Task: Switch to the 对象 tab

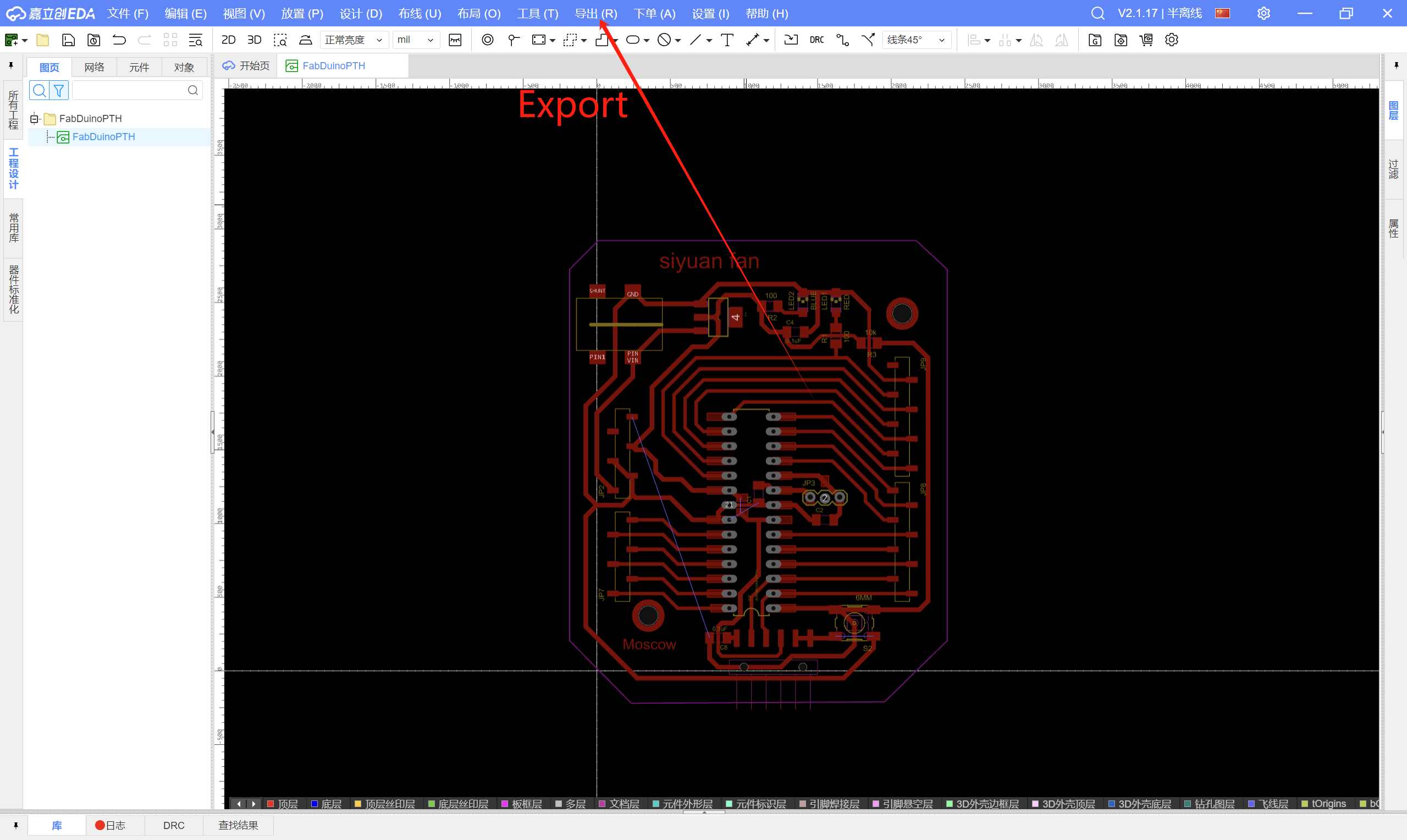Action: pyautogui.click(x=184, y=67)
